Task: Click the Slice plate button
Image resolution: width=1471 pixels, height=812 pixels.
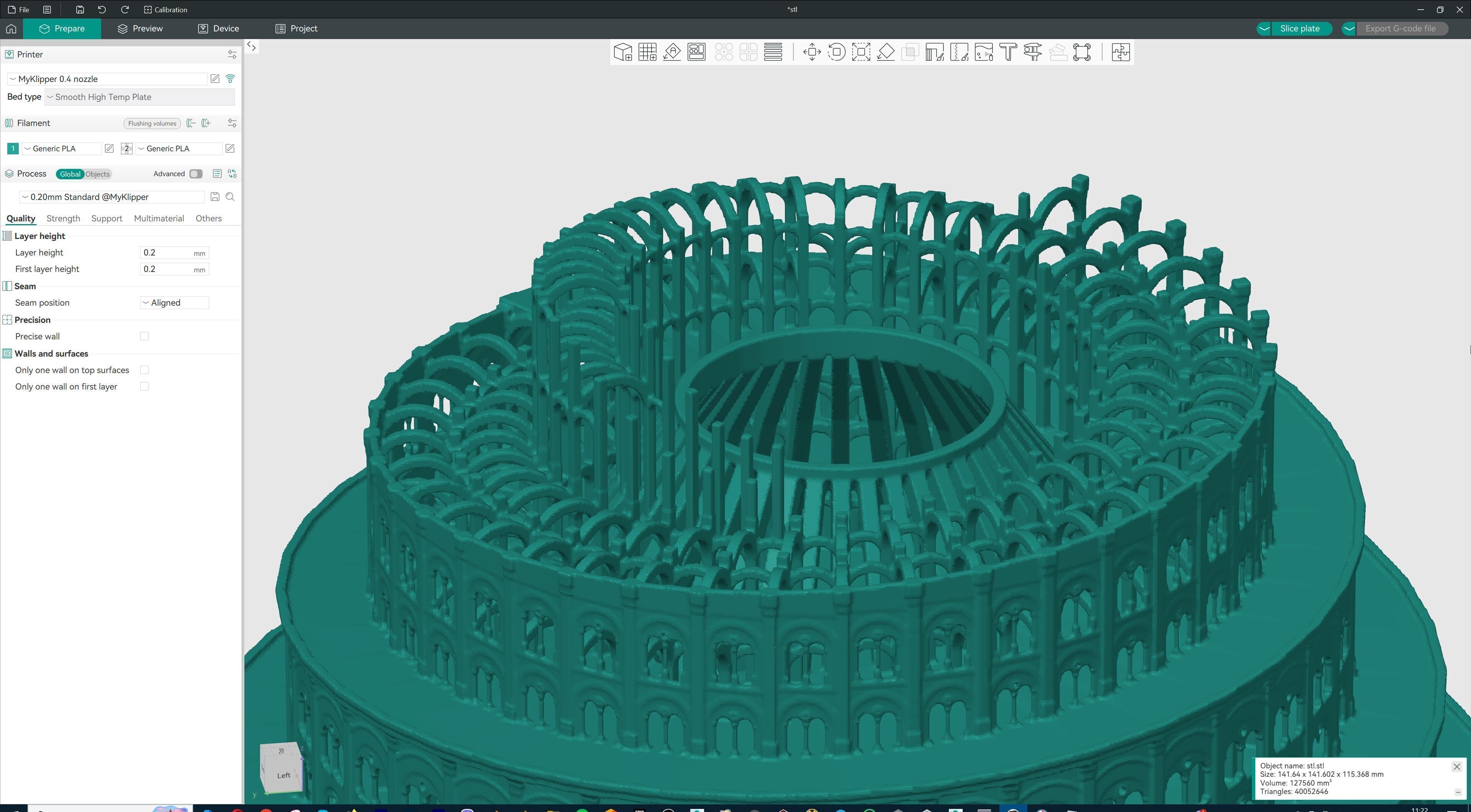Action: click(x=1300, y=29)
